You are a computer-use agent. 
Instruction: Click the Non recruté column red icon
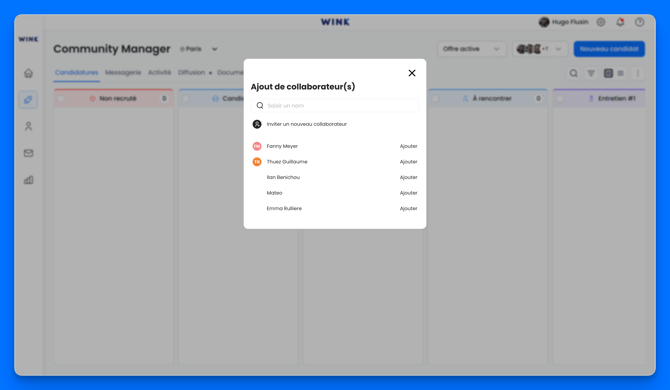pyautogui.click(x=92, y=99)
